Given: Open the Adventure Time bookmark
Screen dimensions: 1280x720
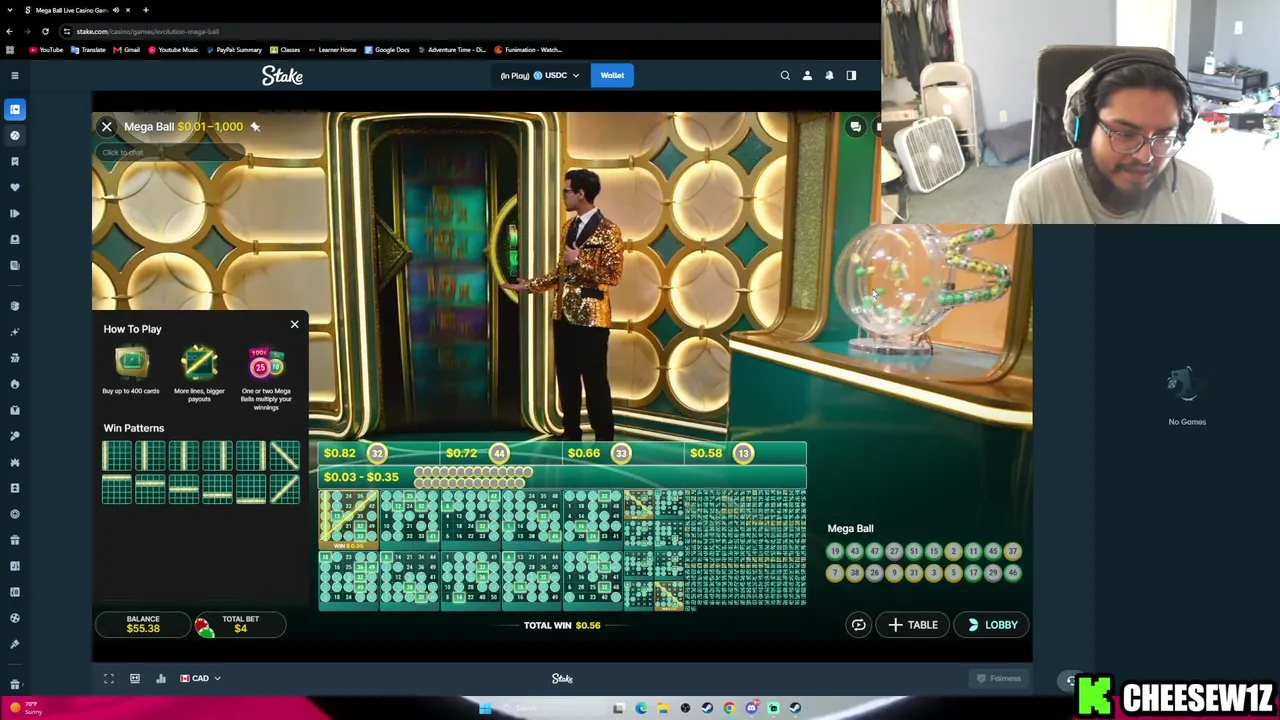Looking at the screenshot, I should (x=453, y=49).
